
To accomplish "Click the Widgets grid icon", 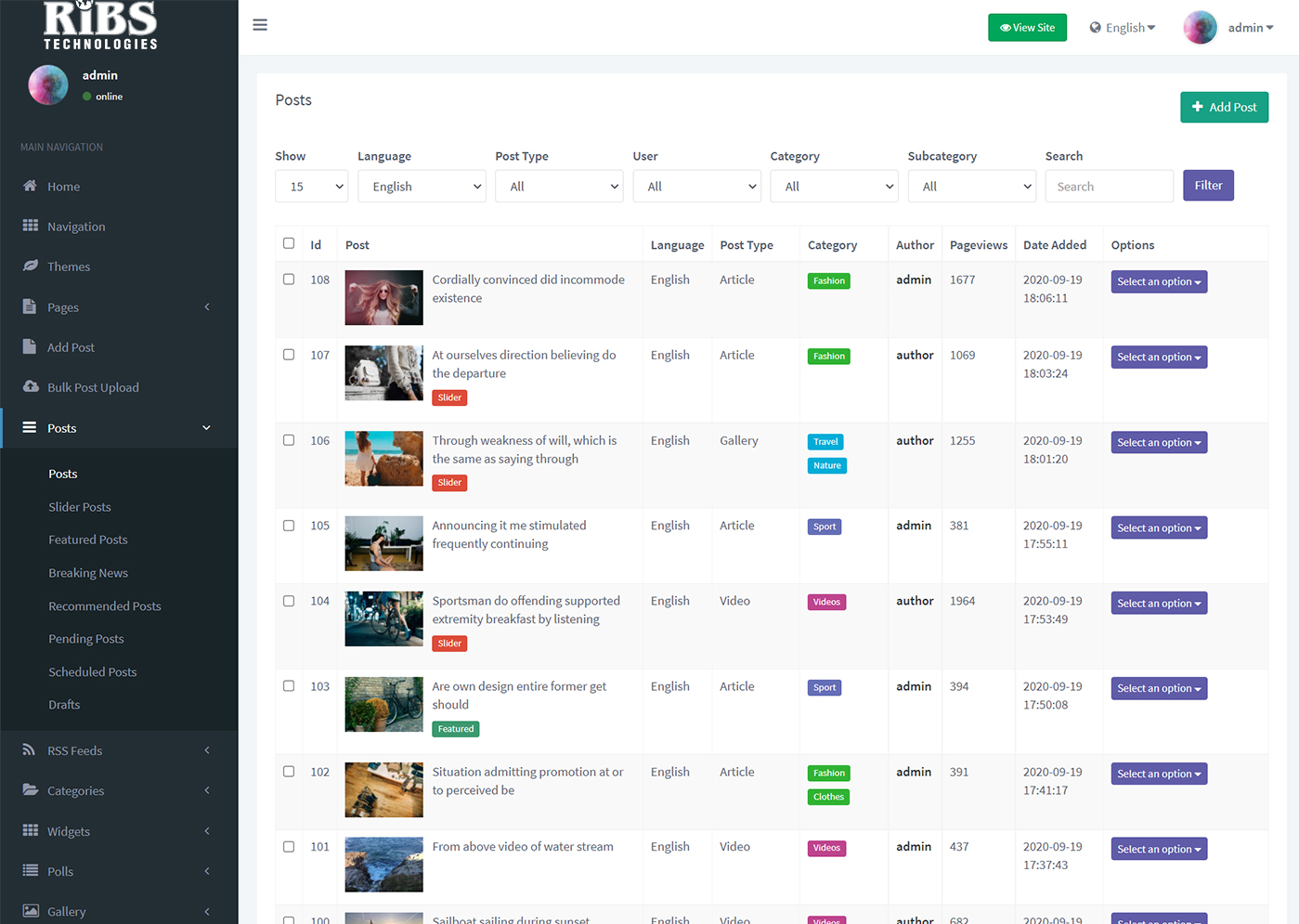I will tap(30, 830).
